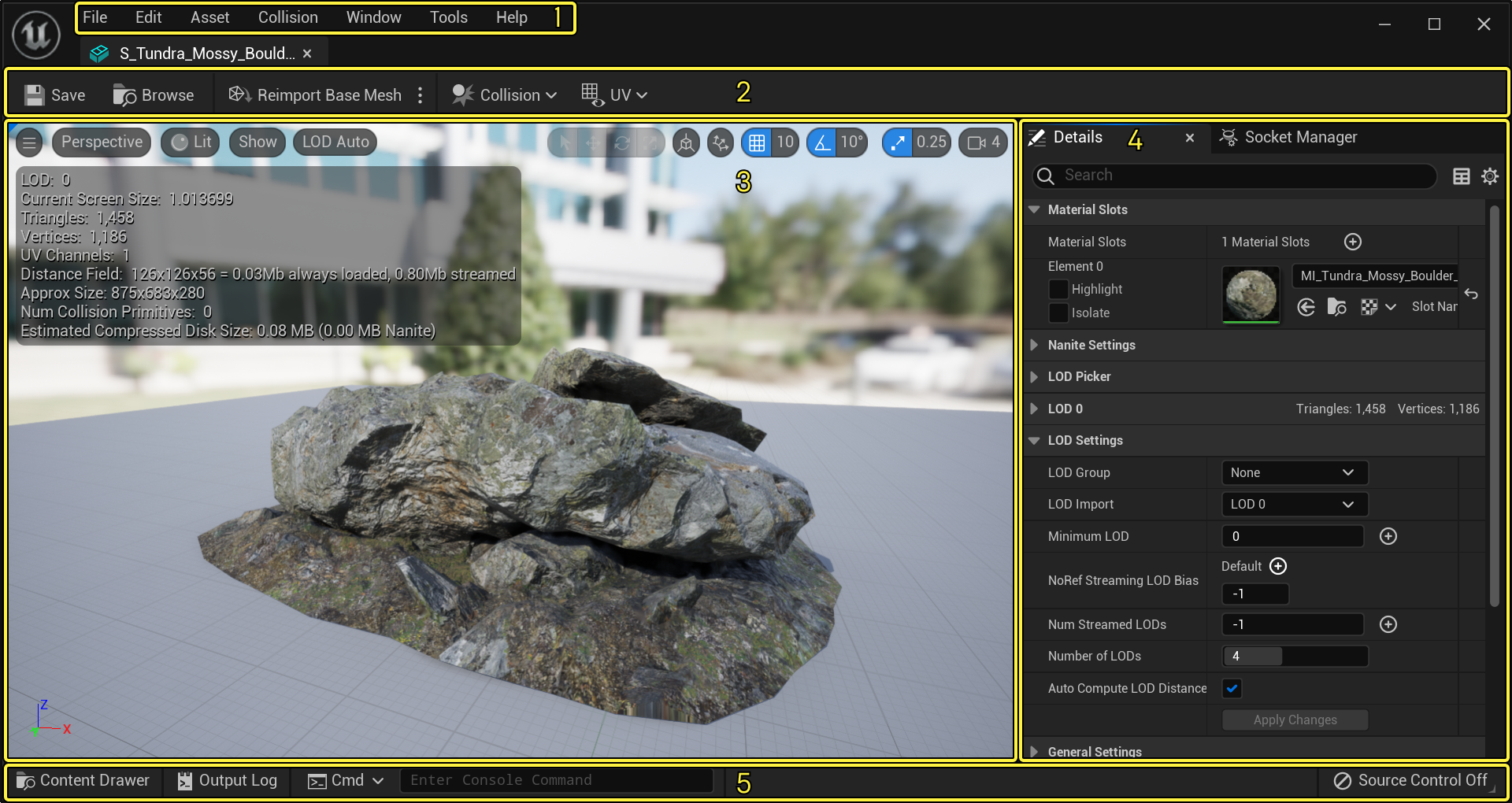Open the Edit menu
Viewport: 1512px width, 803px height.
148,17
